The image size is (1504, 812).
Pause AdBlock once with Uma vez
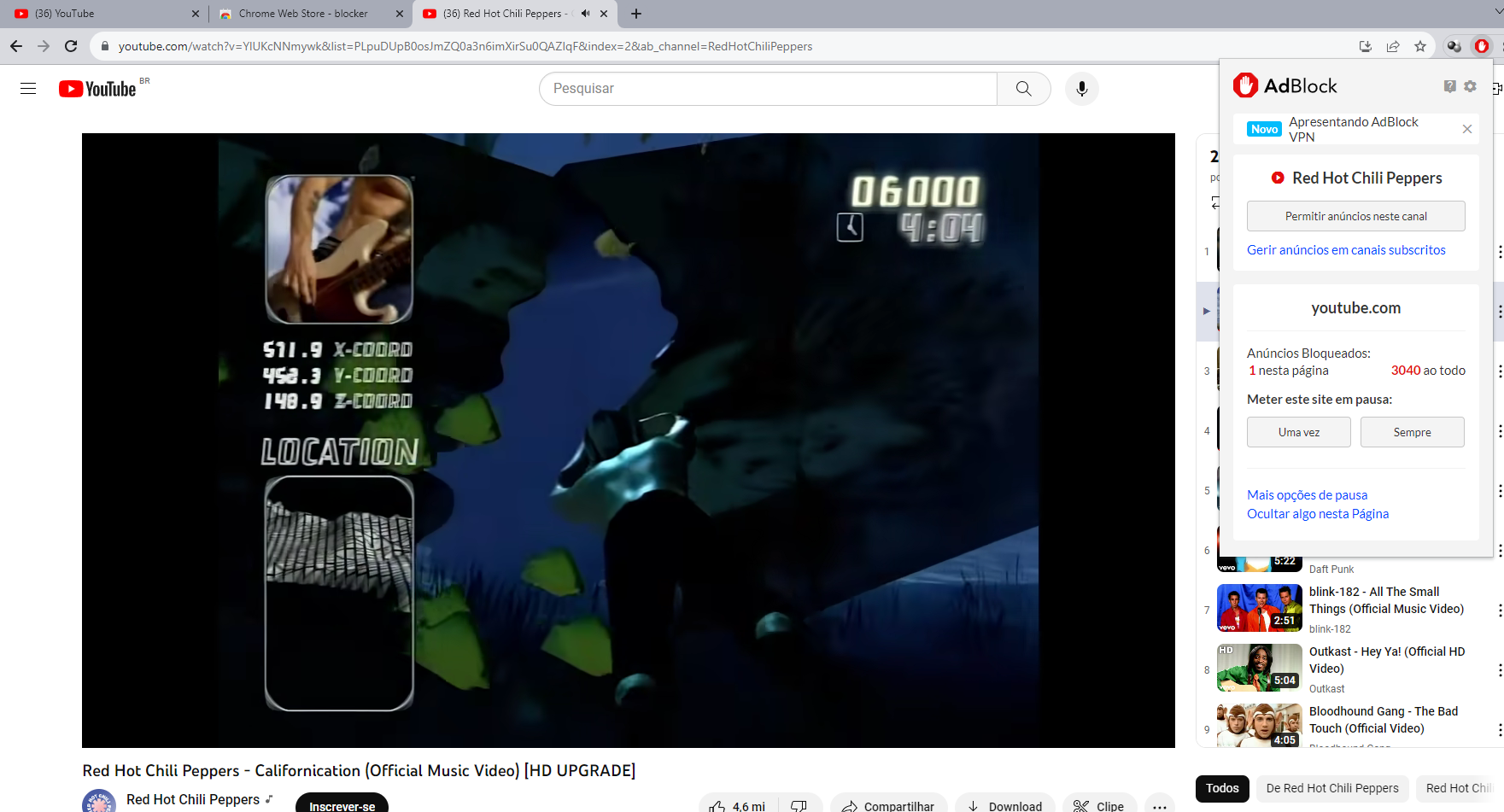tap(1298, 432)
